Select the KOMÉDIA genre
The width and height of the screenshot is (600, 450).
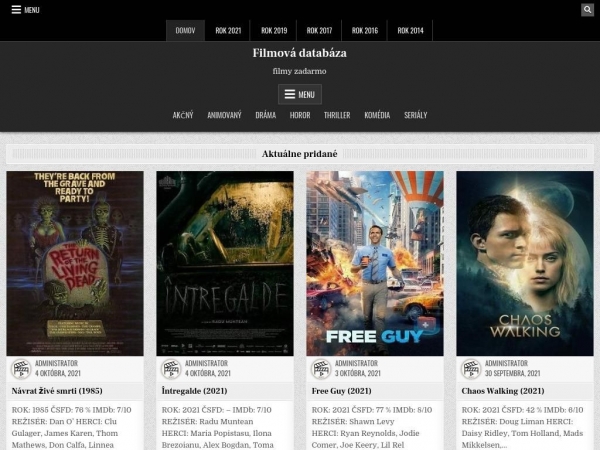pyautogui.click(x=377, y=115)
